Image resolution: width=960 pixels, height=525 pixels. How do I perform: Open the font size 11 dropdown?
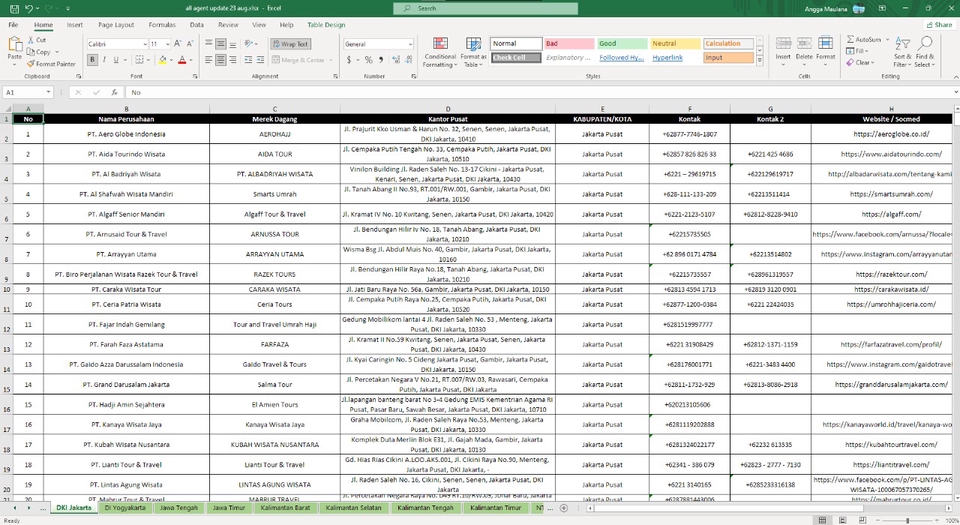[x=167, y=44]
